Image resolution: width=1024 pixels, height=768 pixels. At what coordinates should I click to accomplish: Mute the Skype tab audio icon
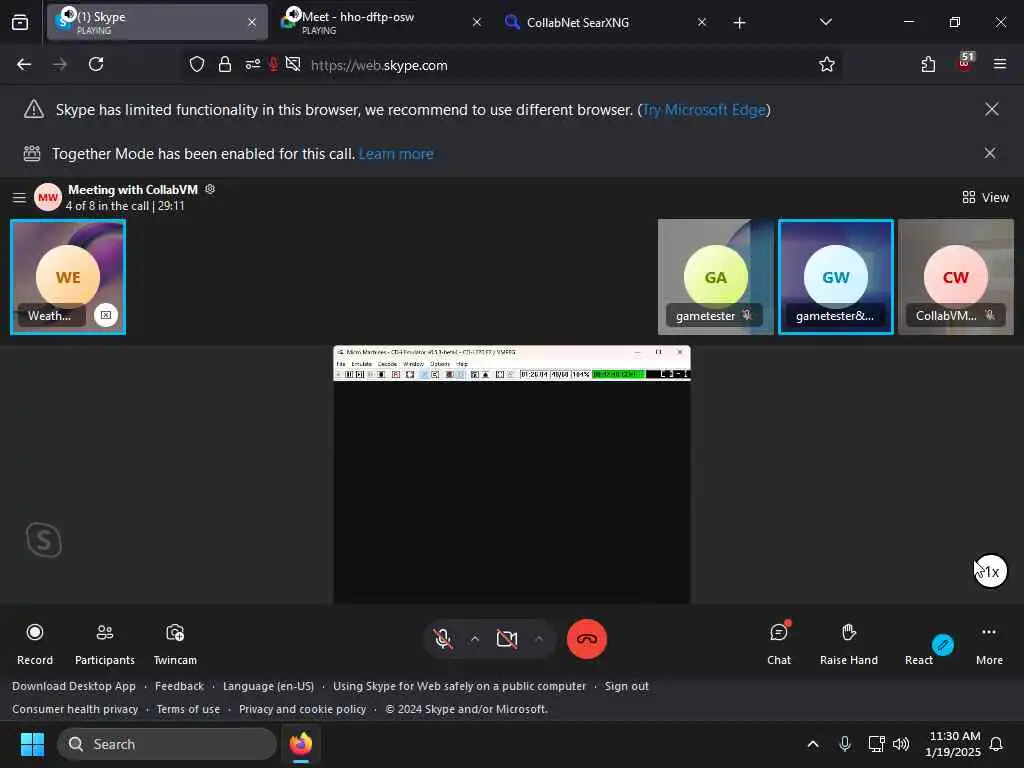(x=67, y=14)
